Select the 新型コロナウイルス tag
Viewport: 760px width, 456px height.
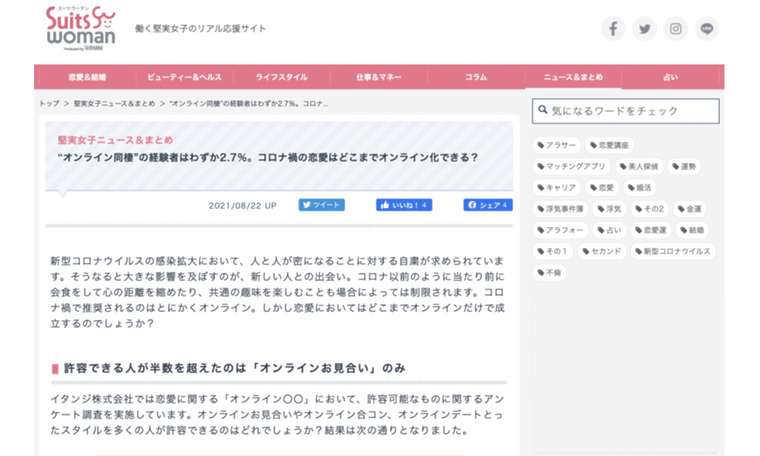[672, 251]
